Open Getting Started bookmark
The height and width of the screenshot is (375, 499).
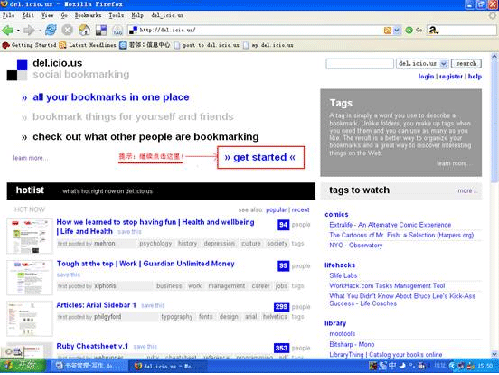pos(29,45)
